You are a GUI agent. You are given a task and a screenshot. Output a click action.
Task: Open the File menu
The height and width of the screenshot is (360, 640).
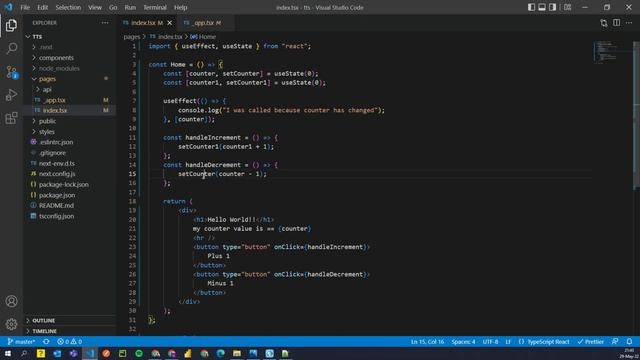point(25,7)
